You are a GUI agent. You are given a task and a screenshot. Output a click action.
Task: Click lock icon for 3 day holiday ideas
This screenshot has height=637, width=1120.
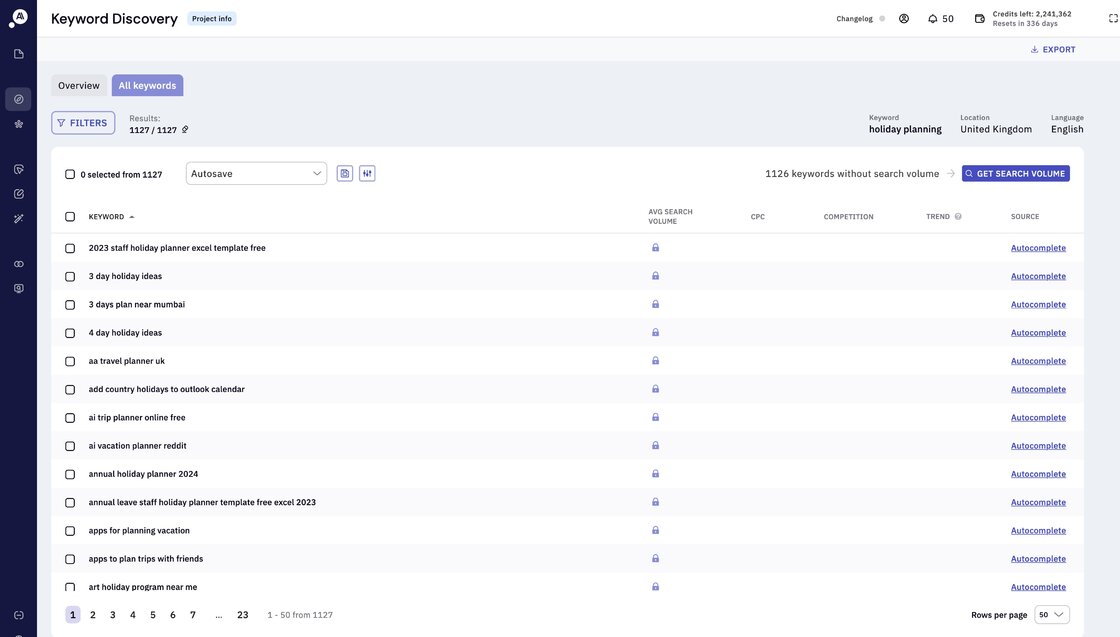pyautogui.click(x=655, y=276)
